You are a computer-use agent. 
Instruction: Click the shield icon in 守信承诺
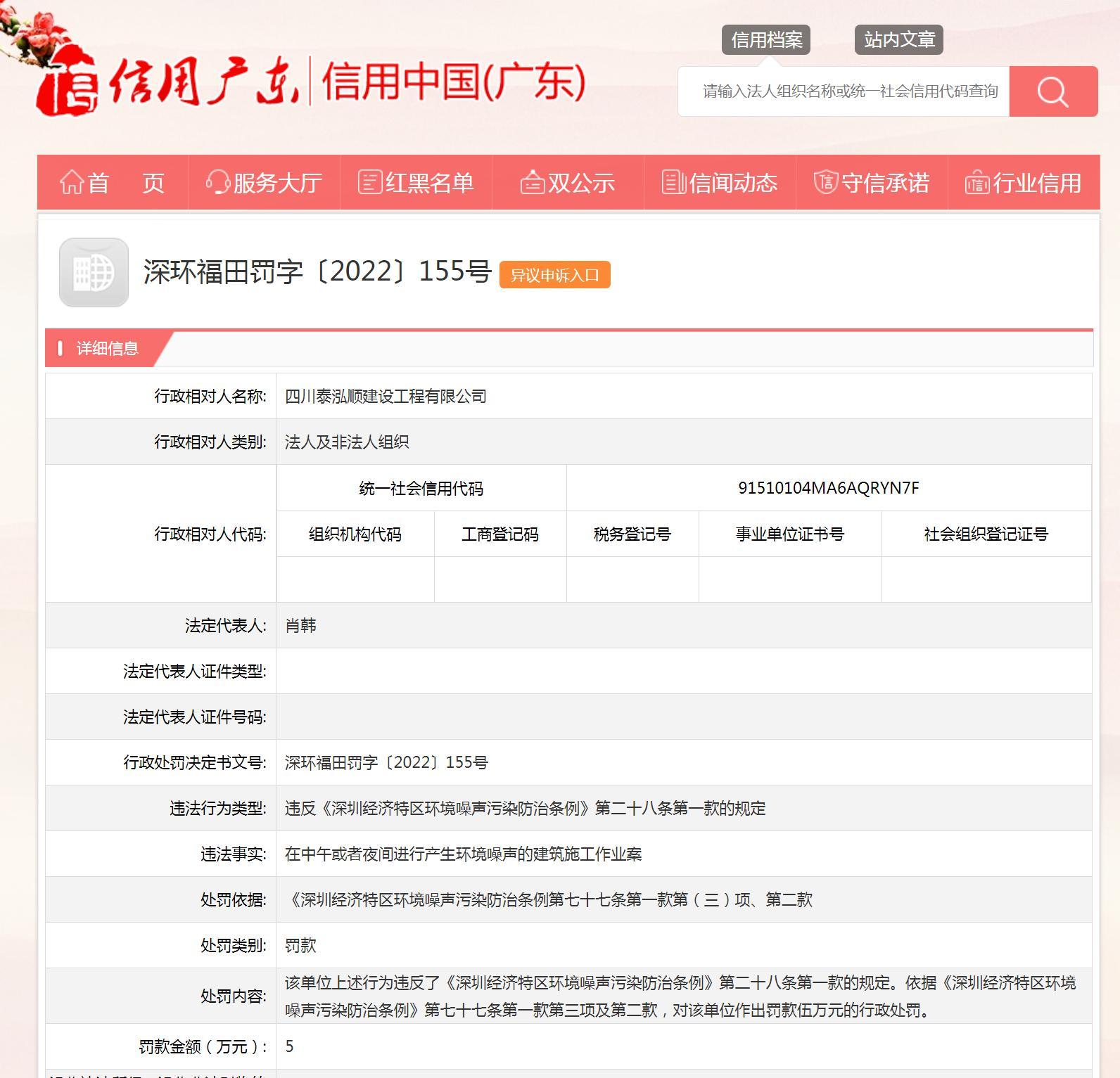tap(826, 182)
